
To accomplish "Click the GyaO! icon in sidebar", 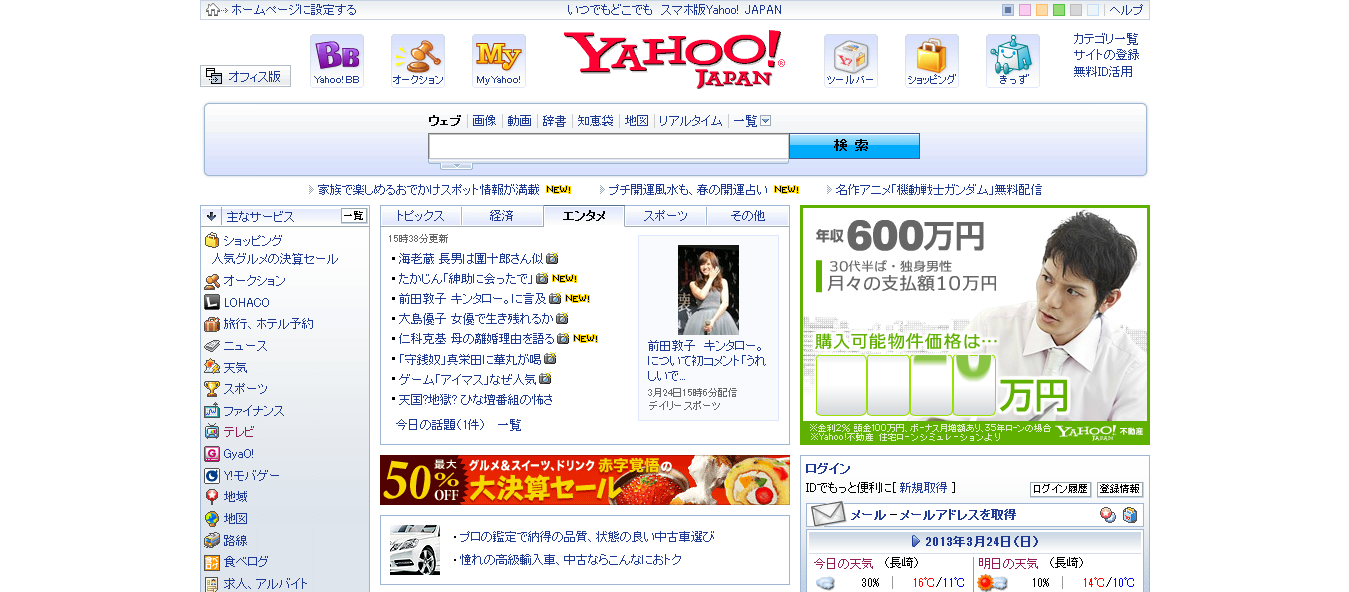I will tap(212, 454).
